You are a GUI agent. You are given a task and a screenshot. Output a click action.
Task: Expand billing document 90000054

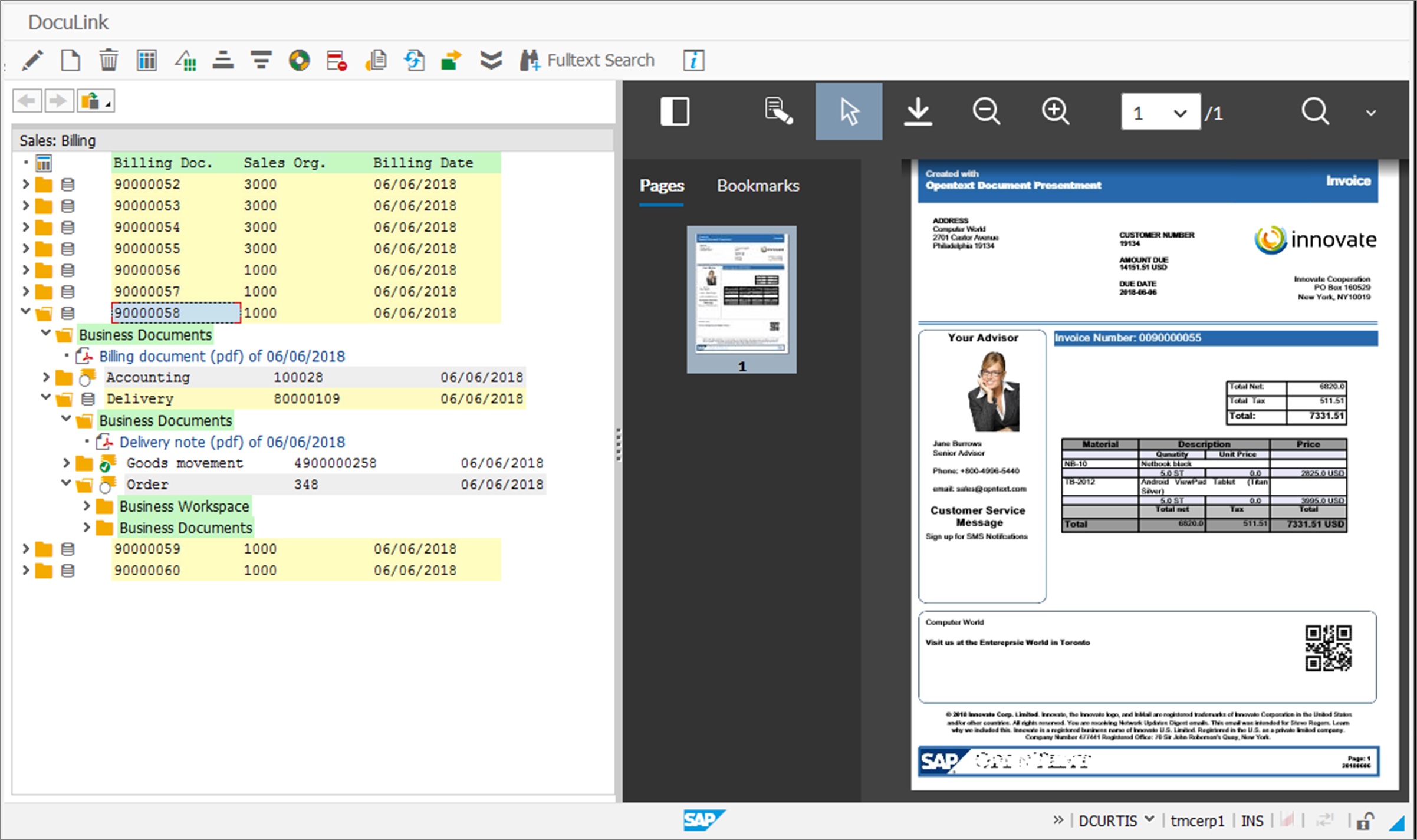click(x=25, y=227)
